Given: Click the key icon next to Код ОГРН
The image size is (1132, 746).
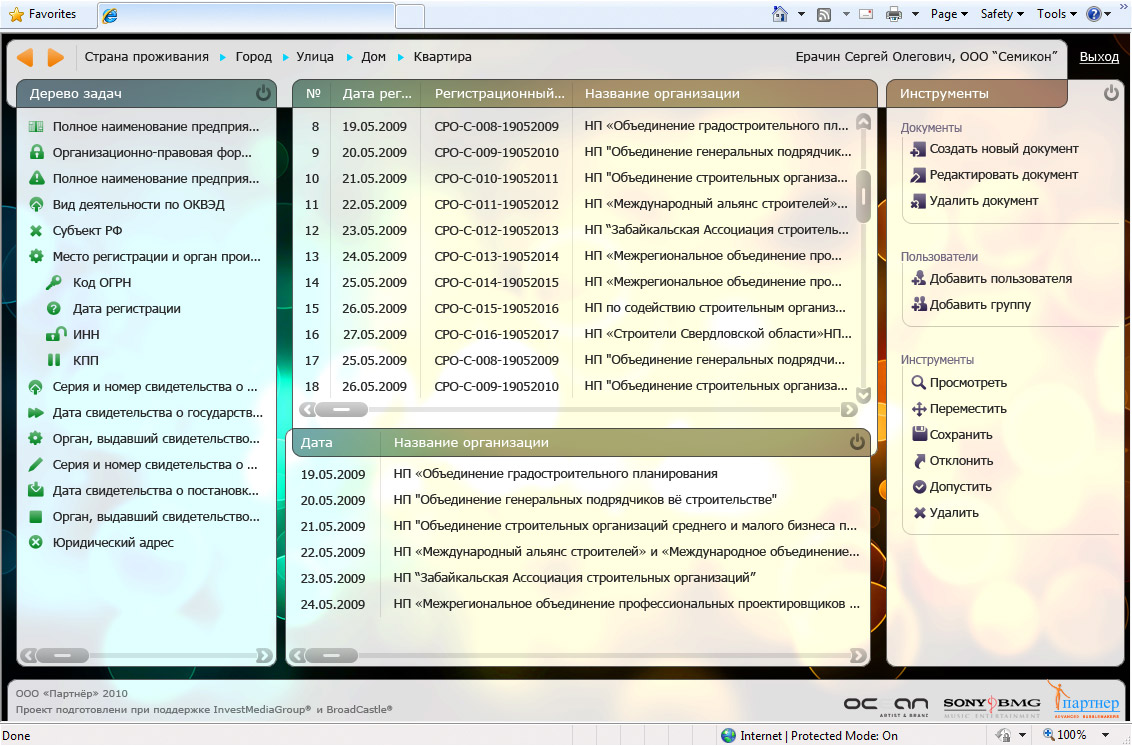Looking at the screenshot, I should 54,283.
